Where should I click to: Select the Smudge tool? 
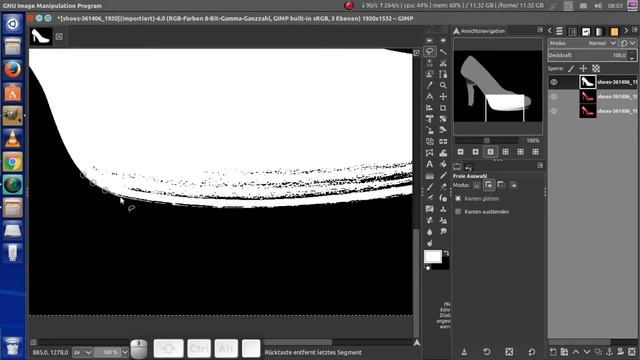[443, 231]
